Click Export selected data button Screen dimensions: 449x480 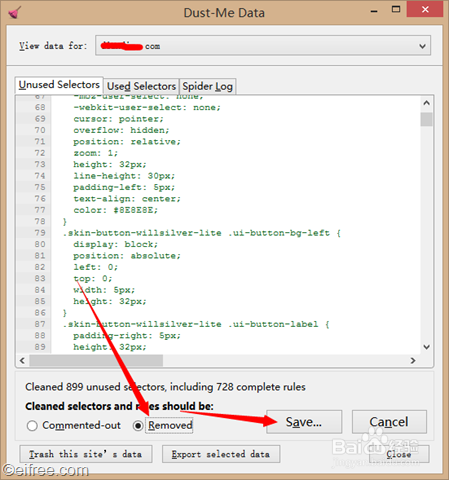coord(221,454)
